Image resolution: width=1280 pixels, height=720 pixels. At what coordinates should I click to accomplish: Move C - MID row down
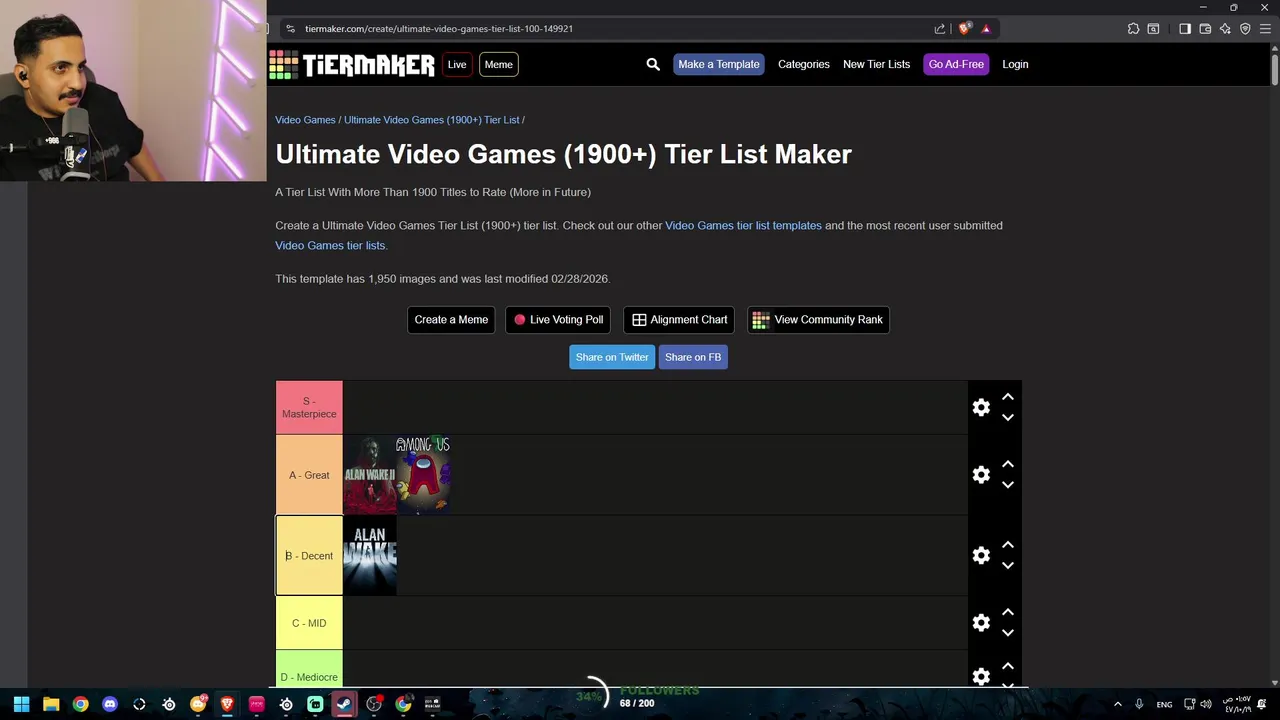pos(1008,632)
